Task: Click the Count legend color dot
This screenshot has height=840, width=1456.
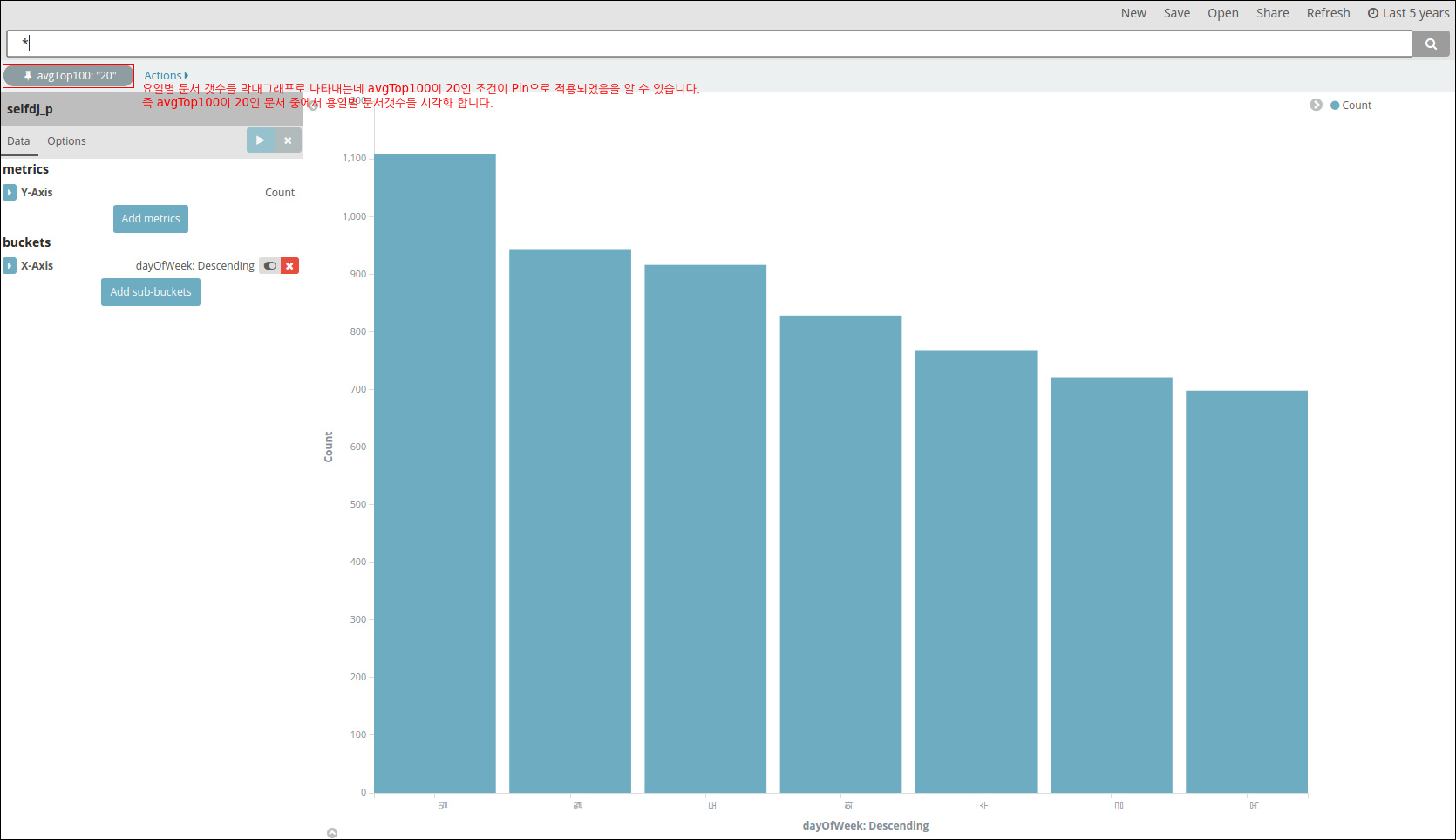Action: tap(1335, 106)
